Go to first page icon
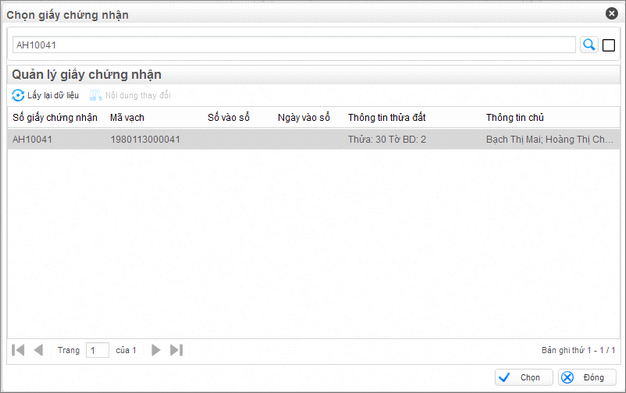 click(18, 350)
